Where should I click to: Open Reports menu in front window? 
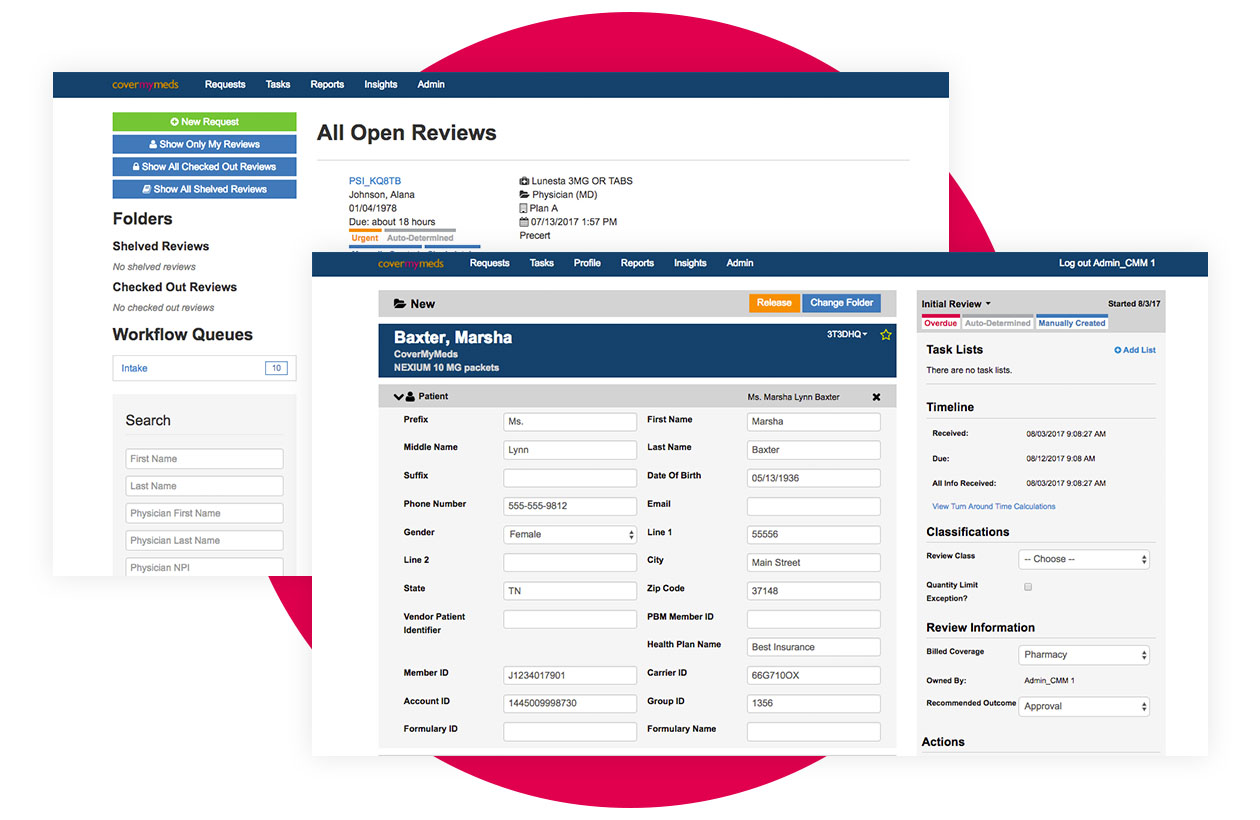point(637,264)
